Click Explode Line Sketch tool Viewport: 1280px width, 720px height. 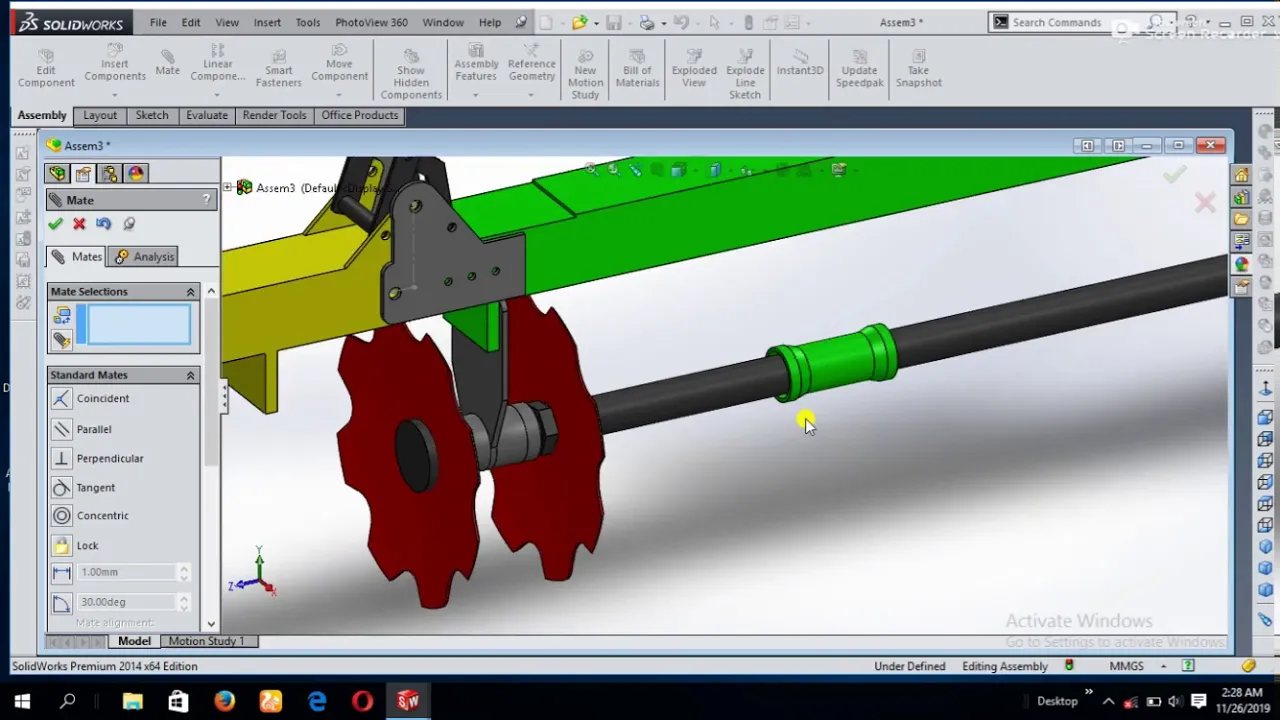click(x=745, y=74)
